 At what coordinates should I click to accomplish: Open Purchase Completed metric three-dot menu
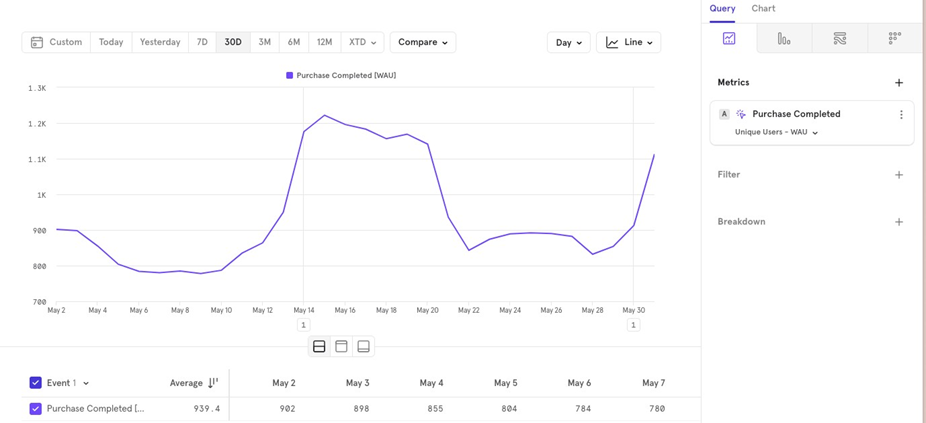coord(900,115)
